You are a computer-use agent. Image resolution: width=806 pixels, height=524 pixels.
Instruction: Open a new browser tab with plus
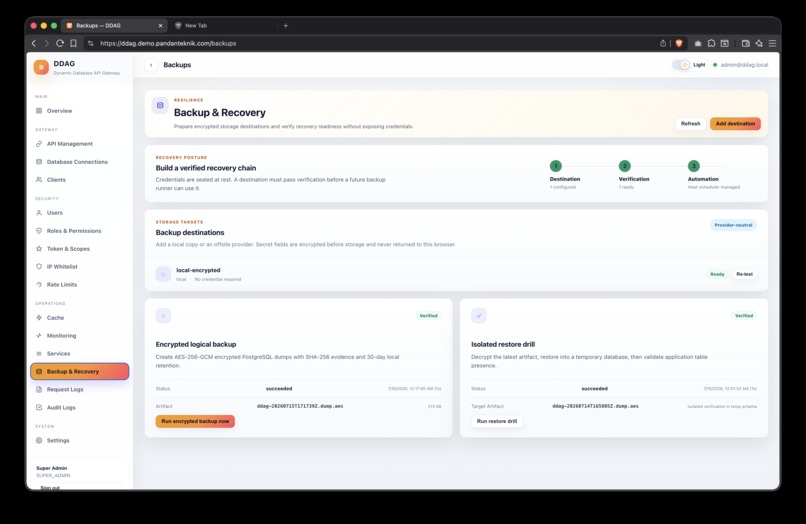286,25
